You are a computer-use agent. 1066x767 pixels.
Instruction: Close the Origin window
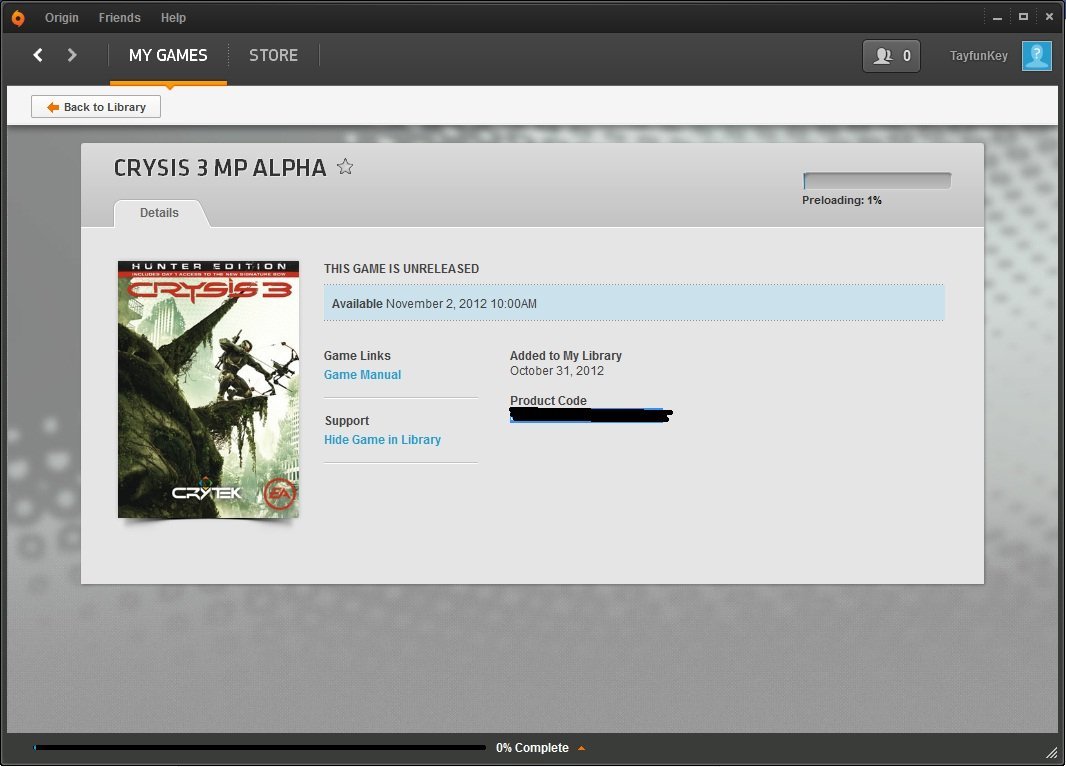tap(1049, 17)
